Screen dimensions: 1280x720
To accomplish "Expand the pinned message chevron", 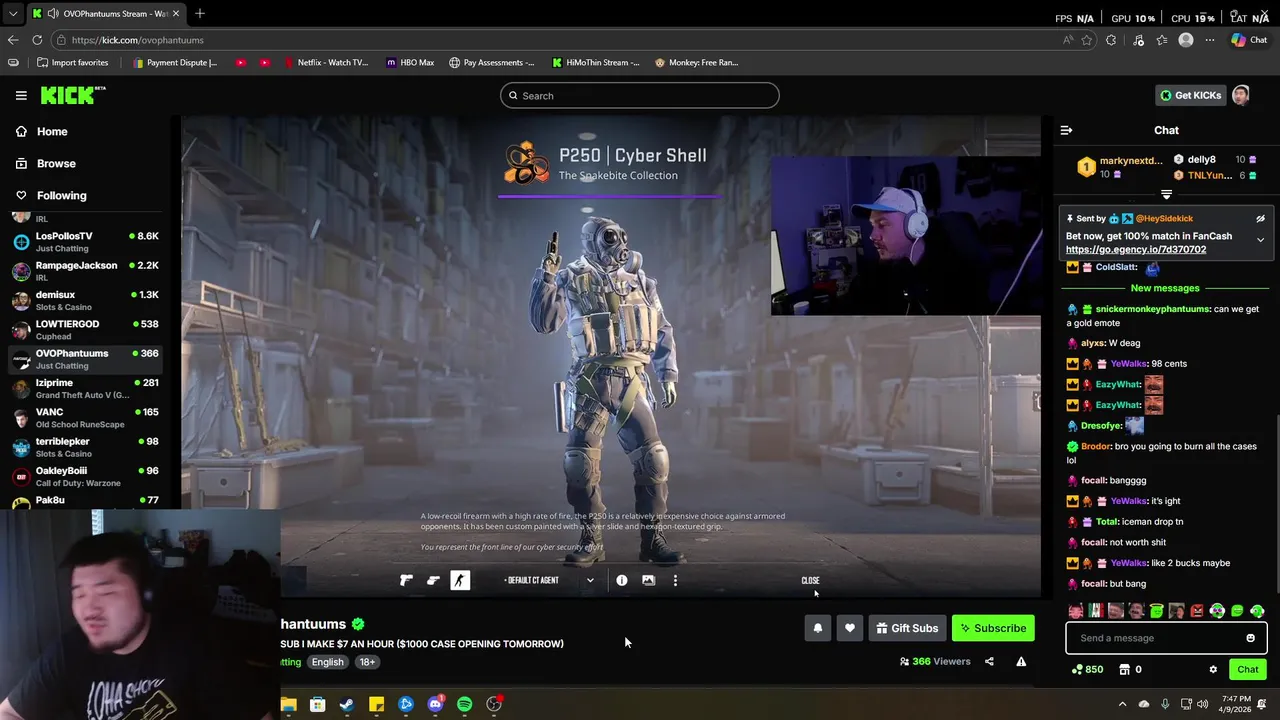I will [1260, 240].
